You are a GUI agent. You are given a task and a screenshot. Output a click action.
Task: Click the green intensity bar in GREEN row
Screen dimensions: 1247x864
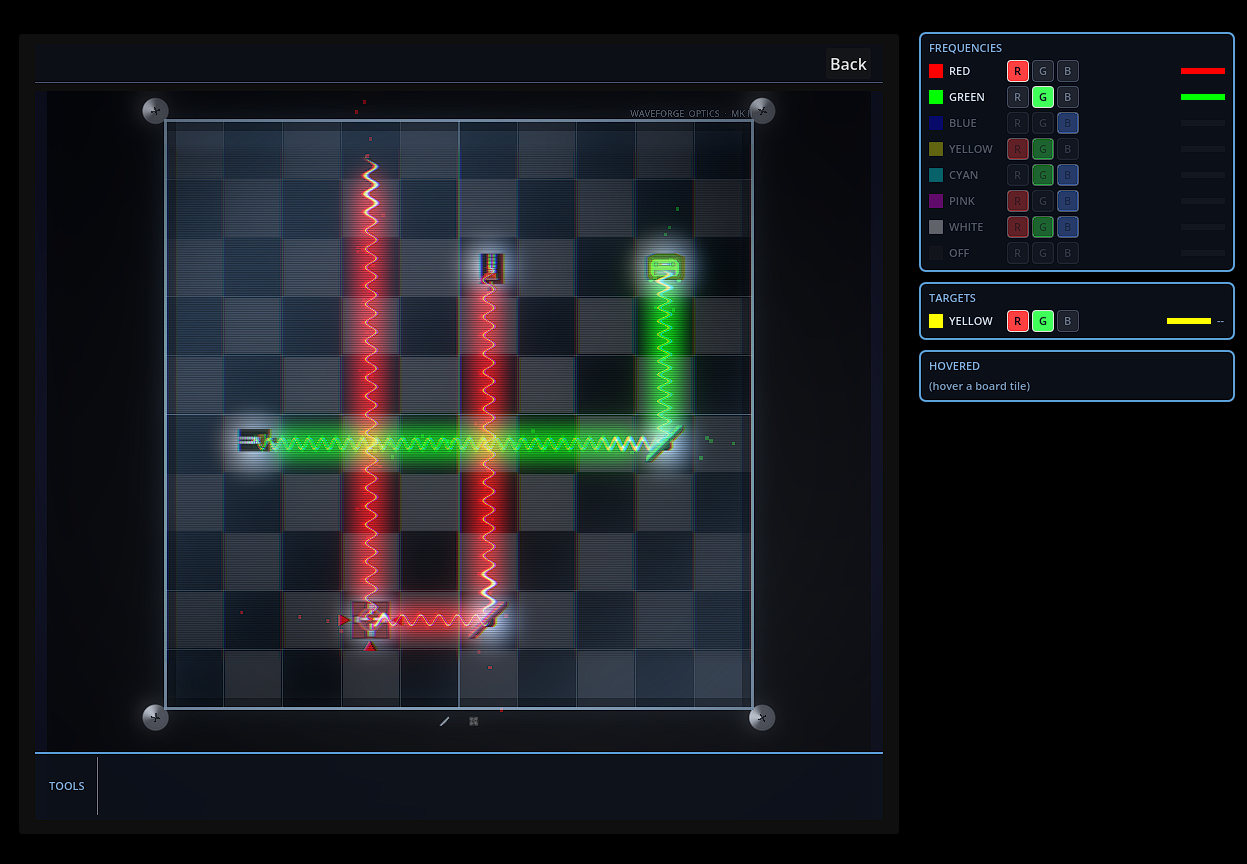click(1203, 97)
